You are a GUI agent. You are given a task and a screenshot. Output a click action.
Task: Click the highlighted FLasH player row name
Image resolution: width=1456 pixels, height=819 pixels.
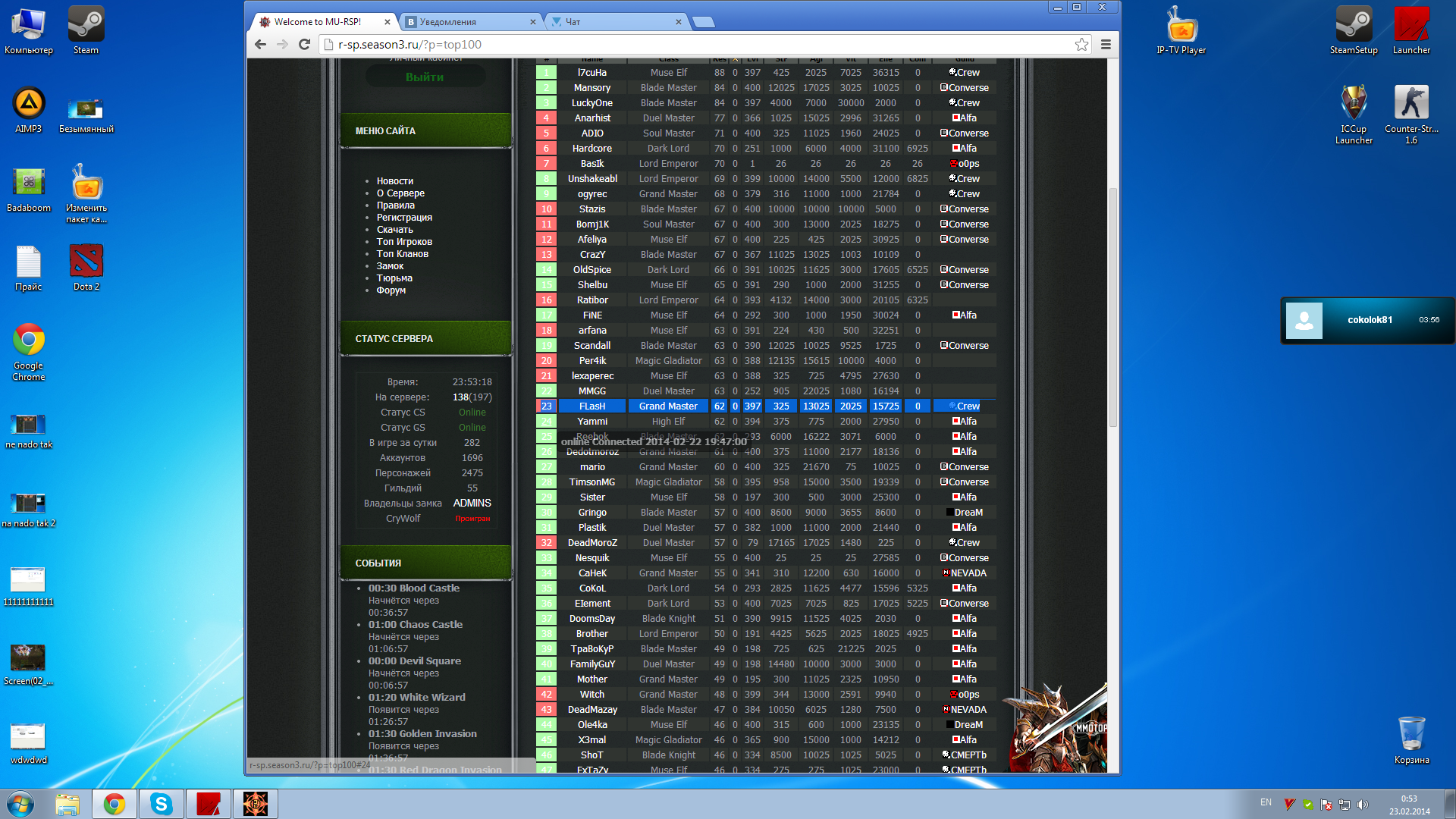[592, 406]
